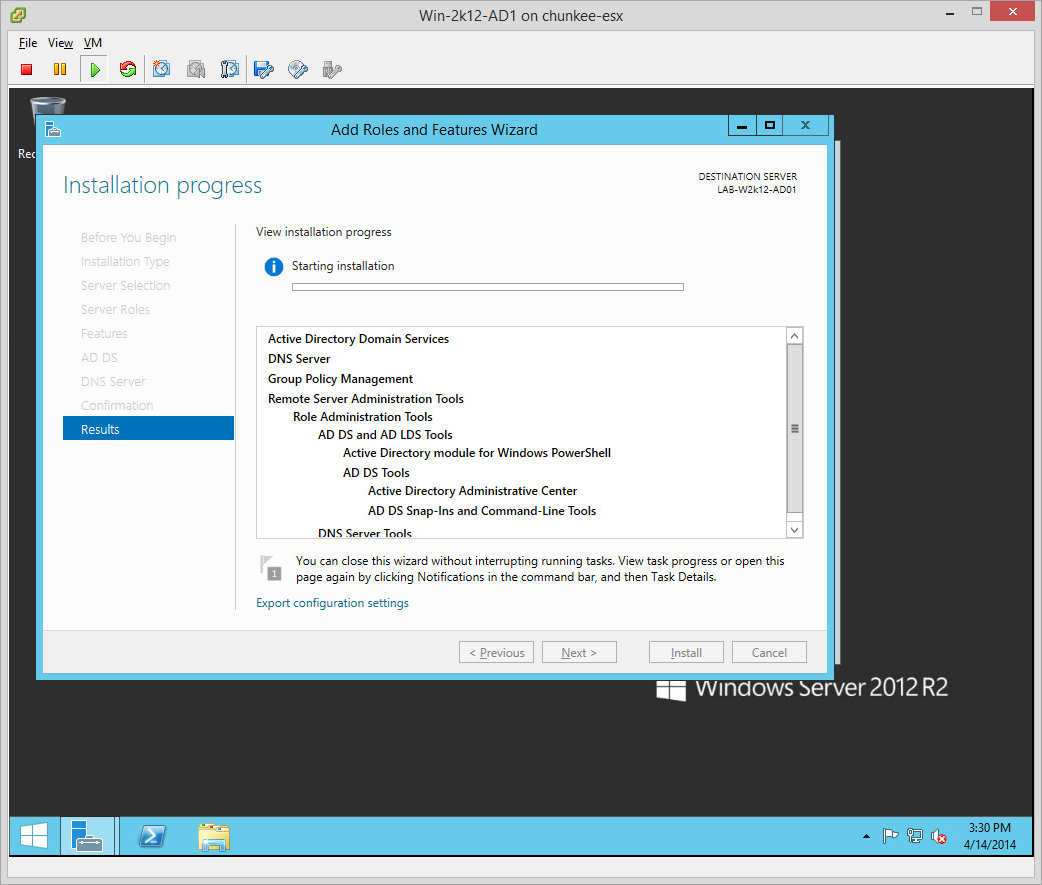Screen dimensions: 1042x885
Task: Open the VM menu
Action: coord(93,43)
